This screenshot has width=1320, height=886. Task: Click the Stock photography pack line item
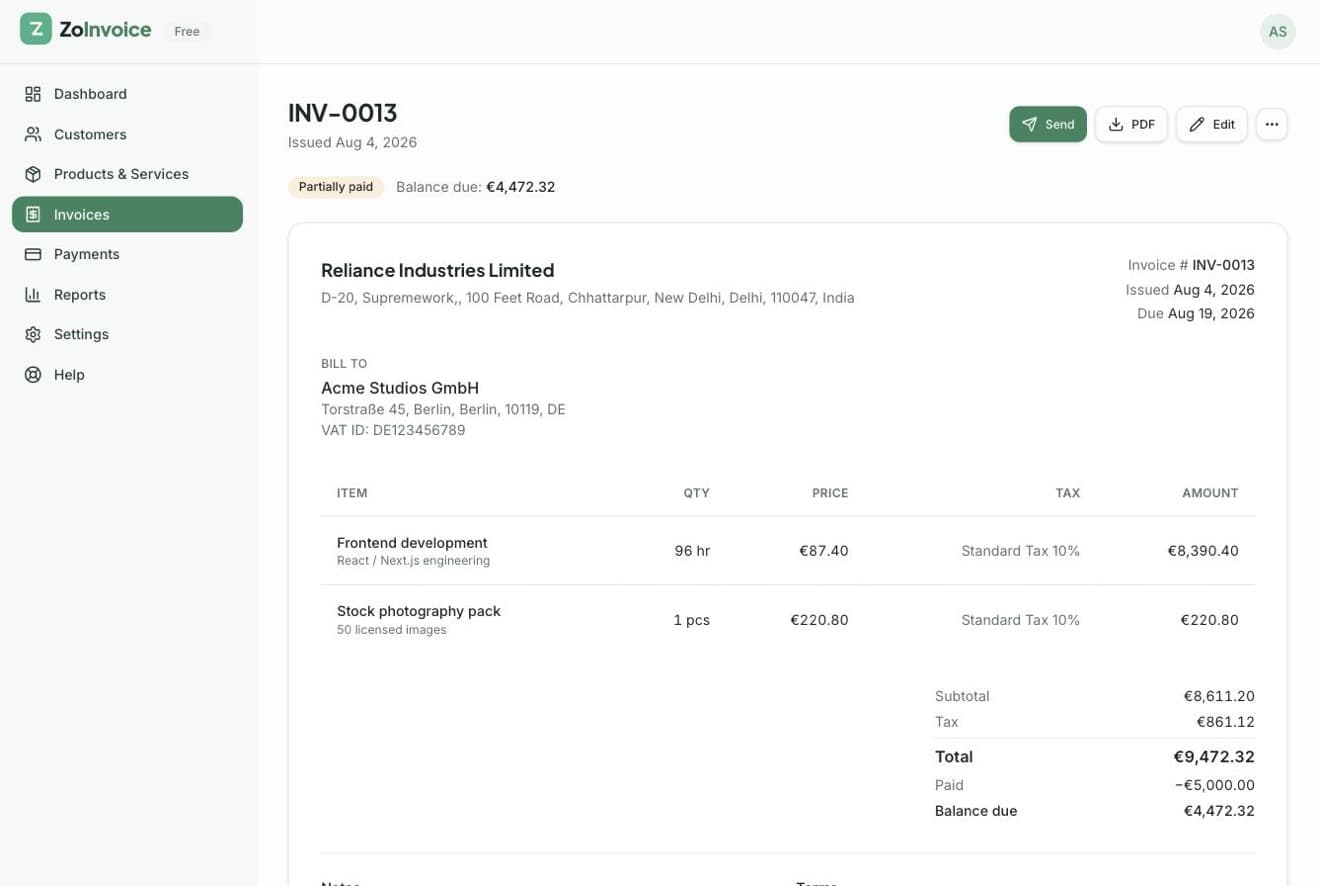pos(419,611)
